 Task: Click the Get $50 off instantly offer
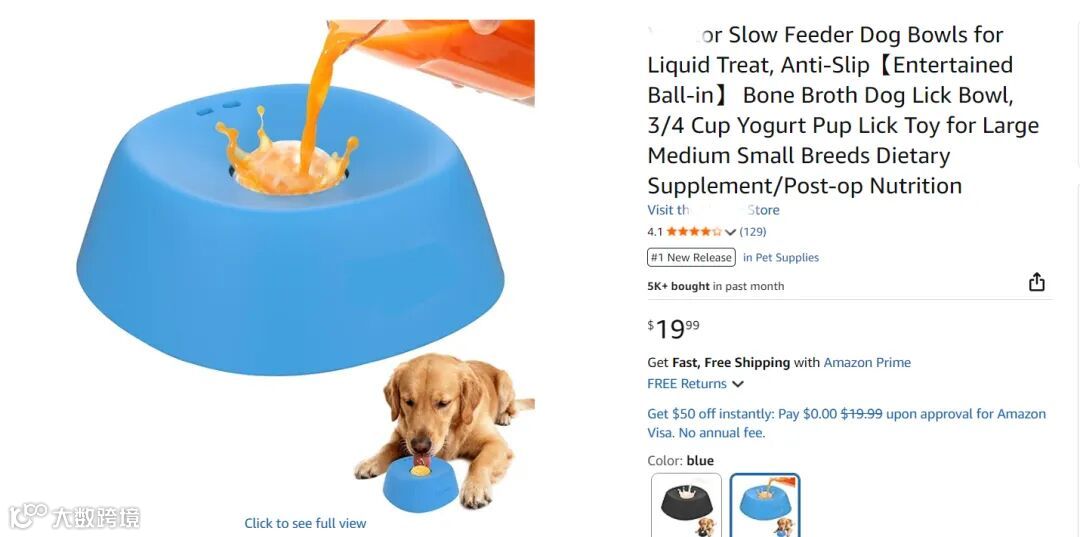[847, 423]
